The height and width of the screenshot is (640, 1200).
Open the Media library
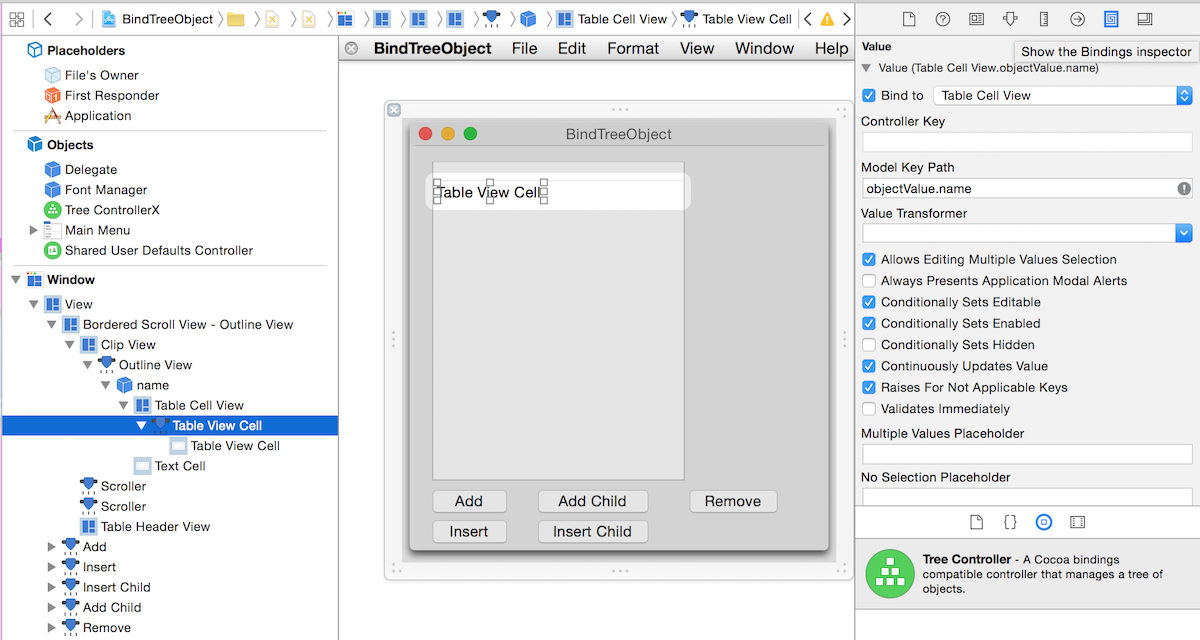1077,522
